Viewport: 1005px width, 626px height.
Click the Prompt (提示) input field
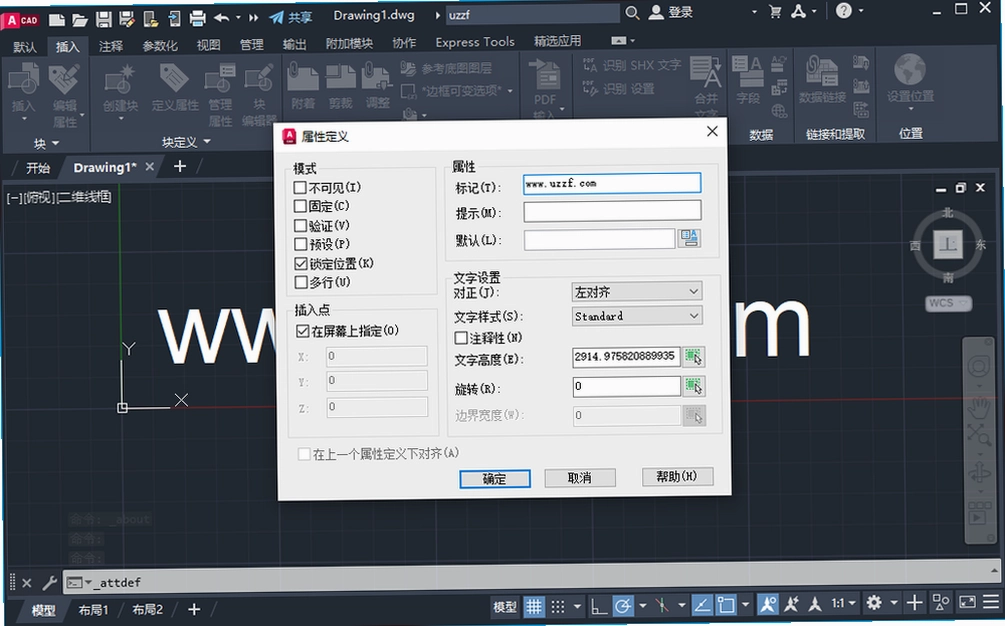tap(612, 211)
